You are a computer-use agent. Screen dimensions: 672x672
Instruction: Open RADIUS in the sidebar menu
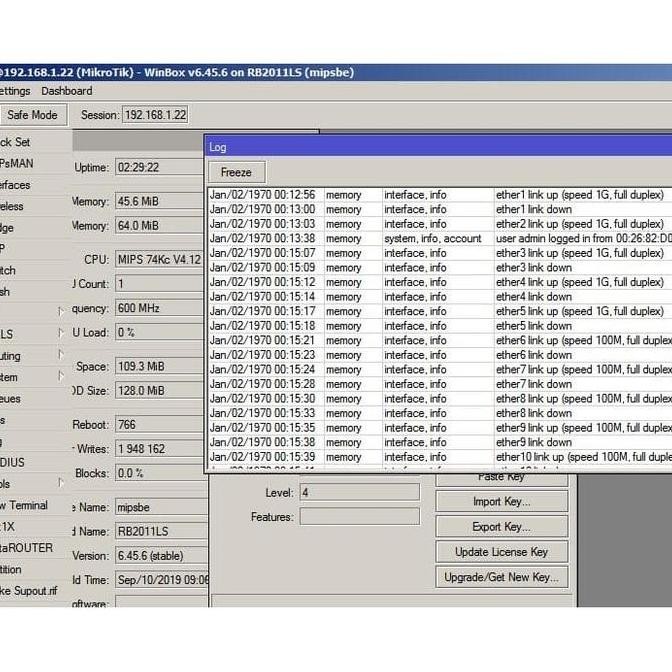pos(12,463)
